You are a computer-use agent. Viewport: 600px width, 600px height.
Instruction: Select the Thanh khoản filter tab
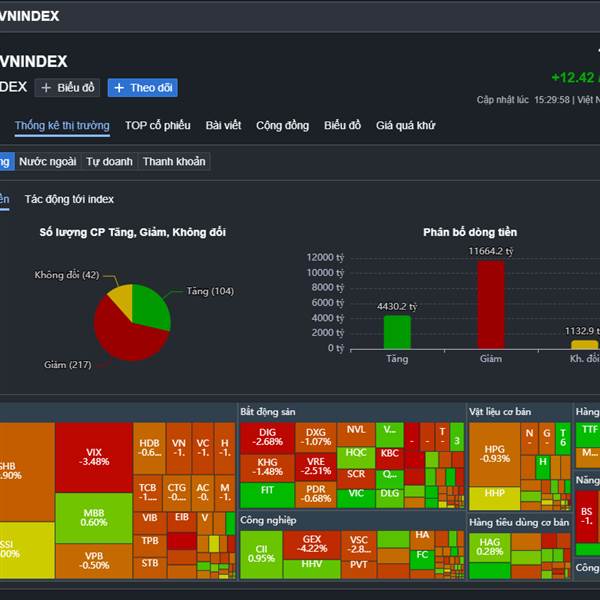point(174,161)
